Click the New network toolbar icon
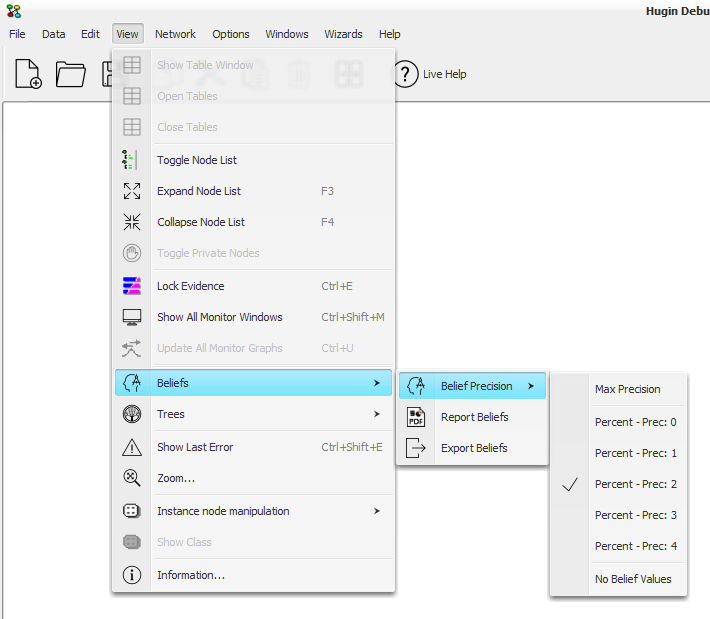 coord(29,74)
